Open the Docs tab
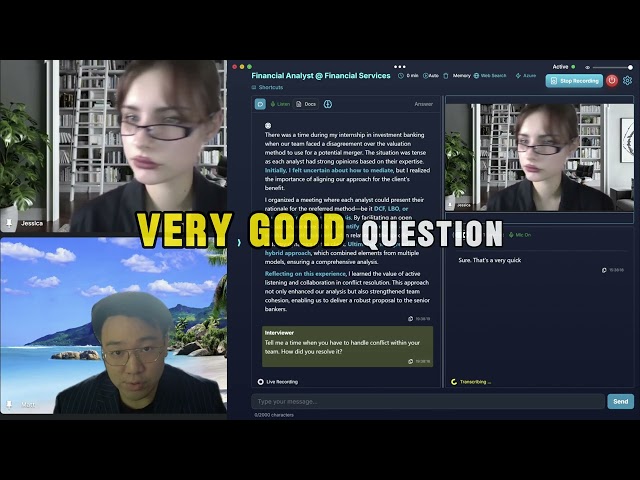Image resolution: width=640 pixels, height=480 pixels. click(306, 104)
